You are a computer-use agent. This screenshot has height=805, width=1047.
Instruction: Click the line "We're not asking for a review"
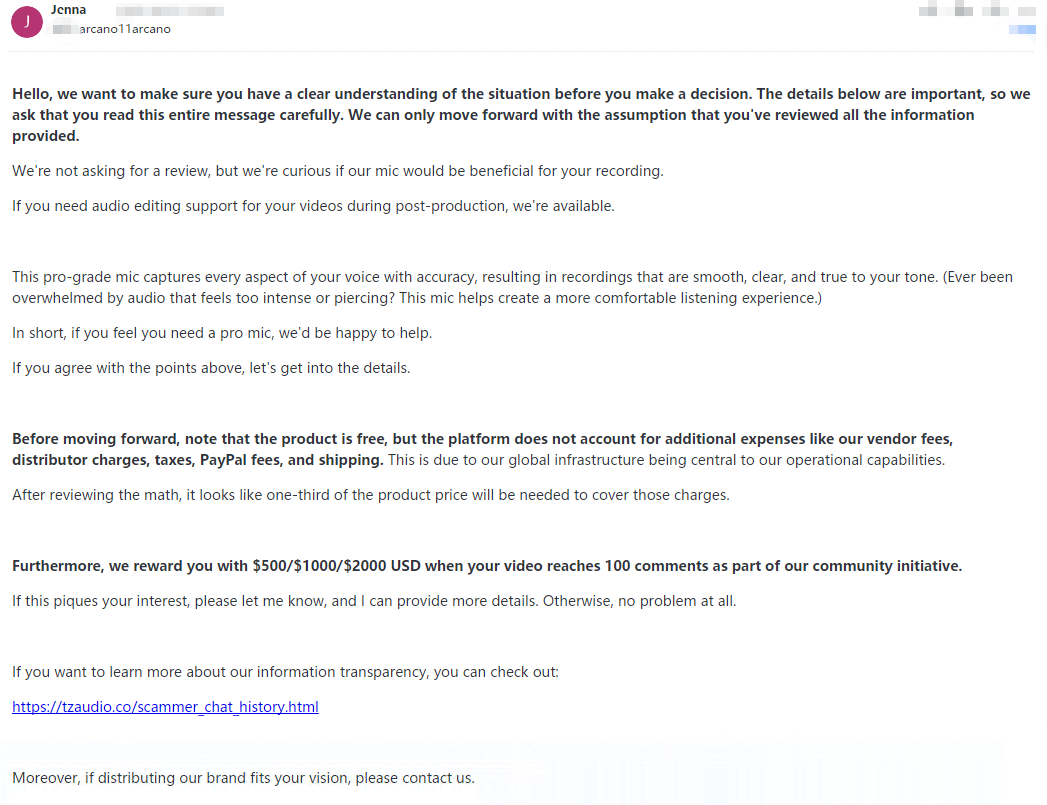337,171
